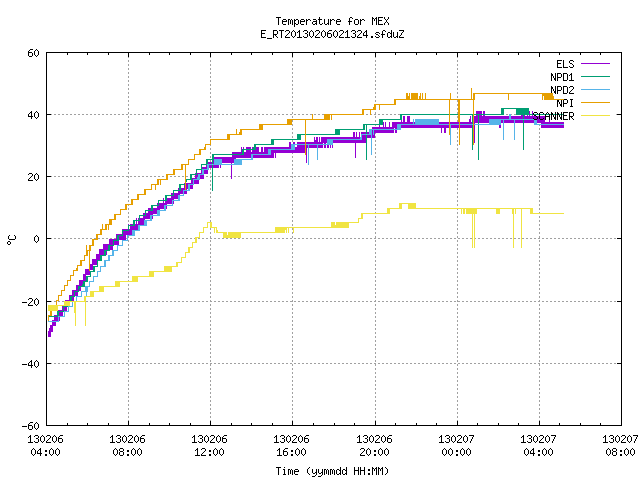Click the SCANNER legend label
Viewport: 640px width, 480px height.
pyautogui.click(x=553, y=116)
